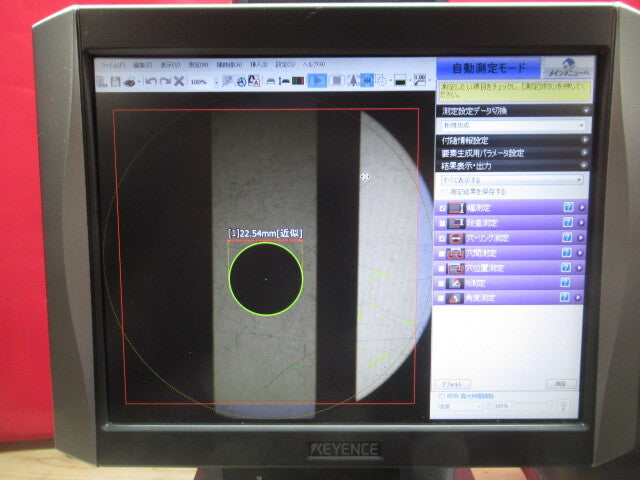Image resolution: width=640 pixels, height=480 pixels.
Task: Uncheck the 穴・リング測定 checkbox
Action: 442,238
